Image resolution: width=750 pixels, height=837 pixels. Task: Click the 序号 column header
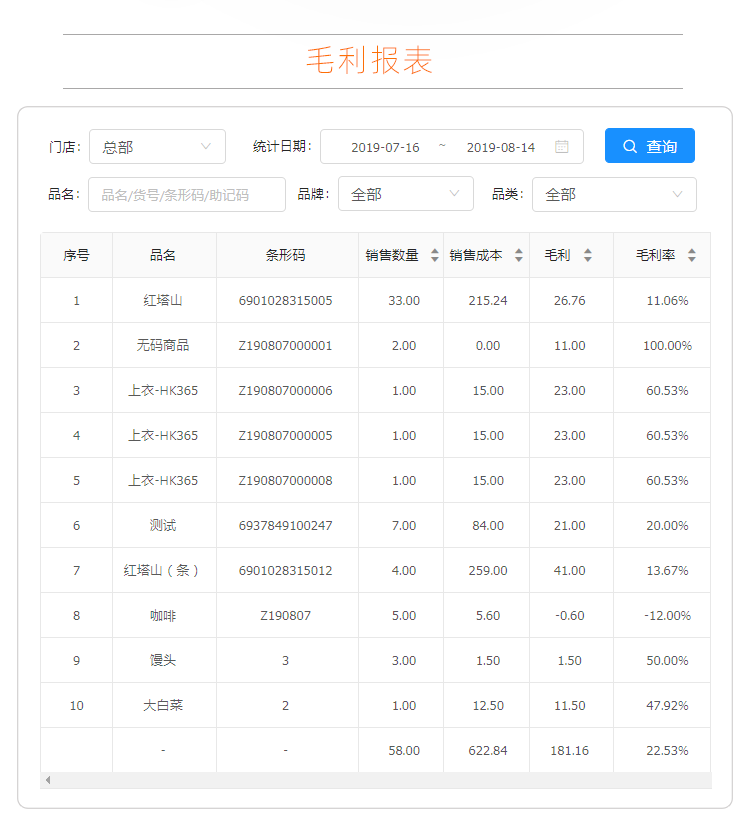pos(76,255)
